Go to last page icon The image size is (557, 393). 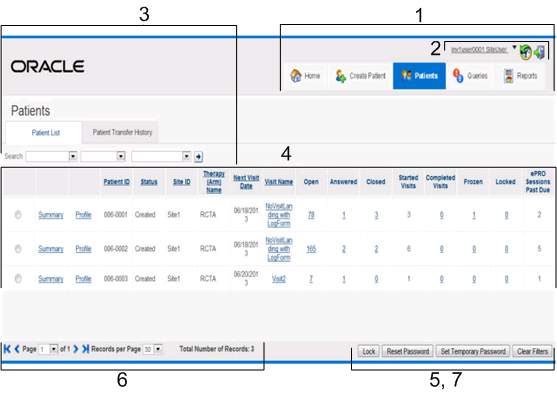pos(86,349)
